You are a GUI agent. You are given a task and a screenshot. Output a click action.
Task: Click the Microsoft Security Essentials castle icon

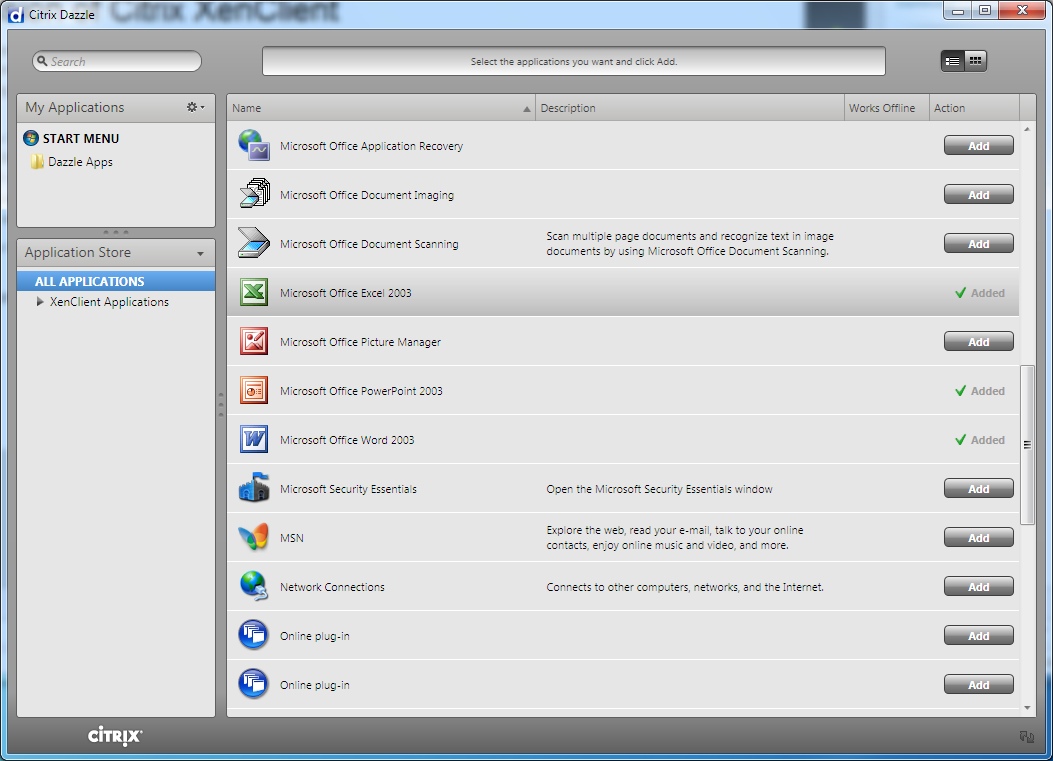[254, 488]
